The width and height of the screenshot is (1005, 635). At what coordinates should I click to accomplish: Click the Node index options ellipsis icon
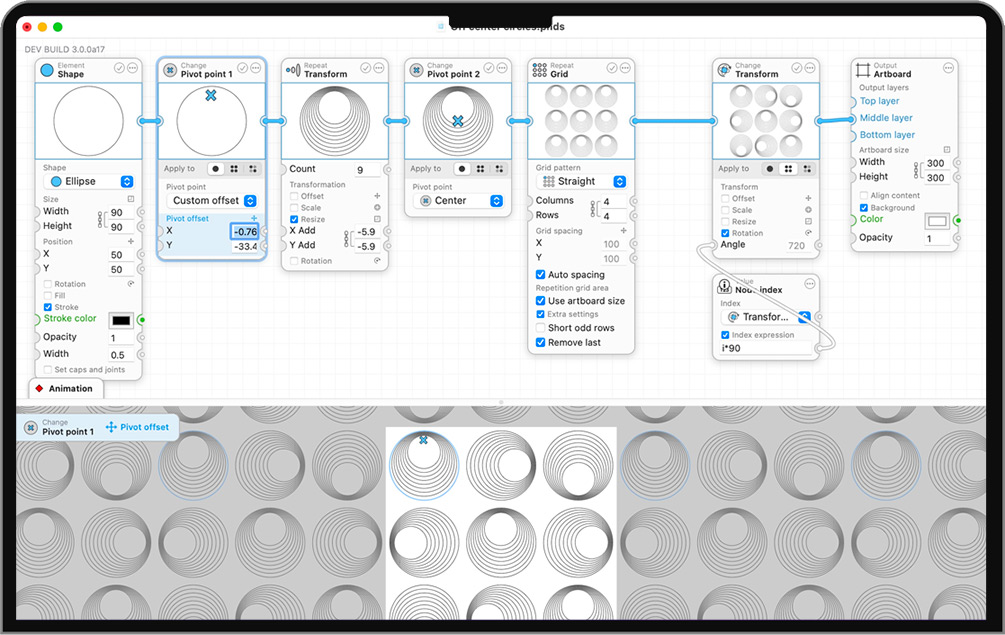809,285
